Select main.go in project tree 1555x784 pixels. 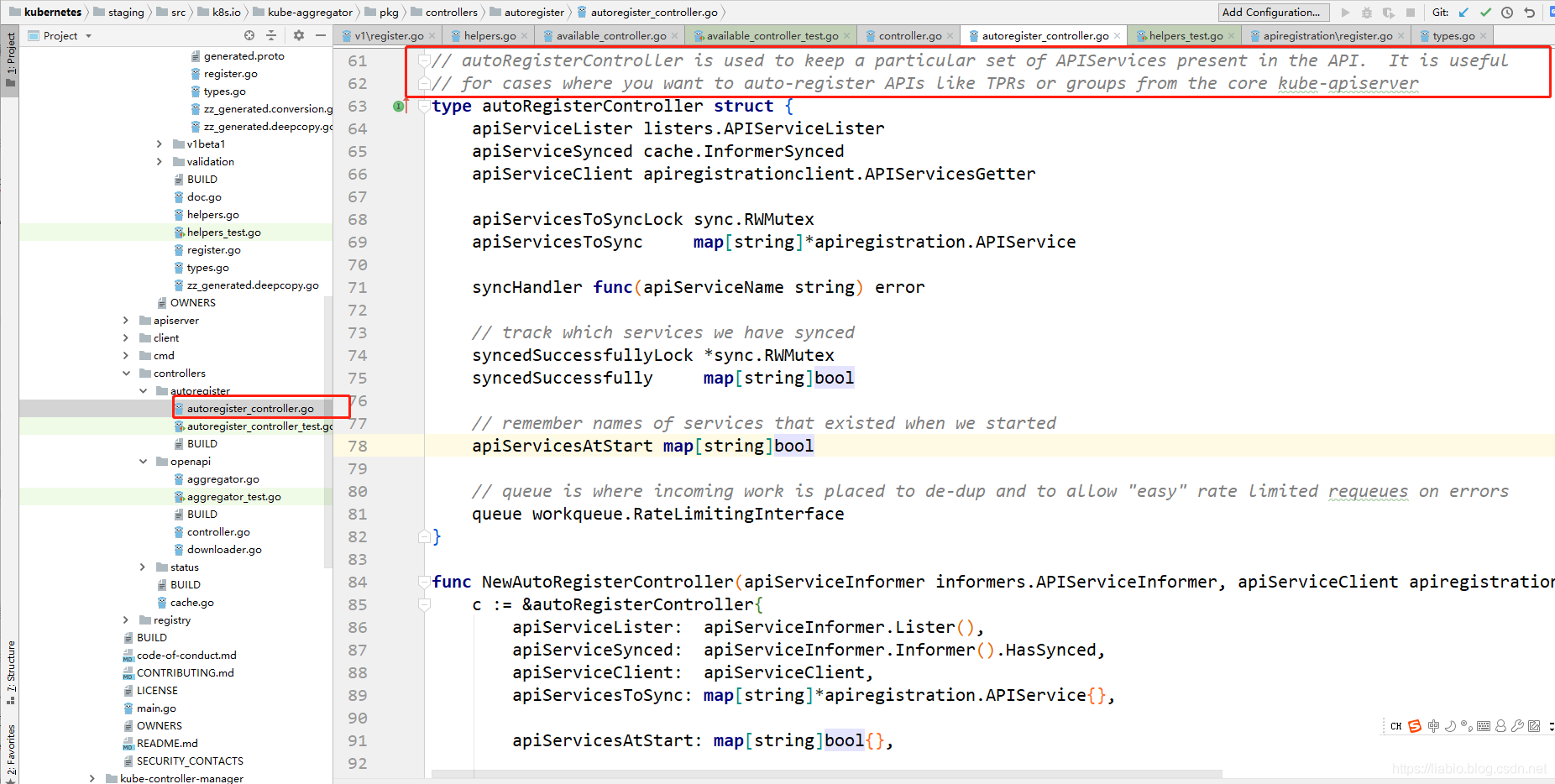(x=156, y=708)
